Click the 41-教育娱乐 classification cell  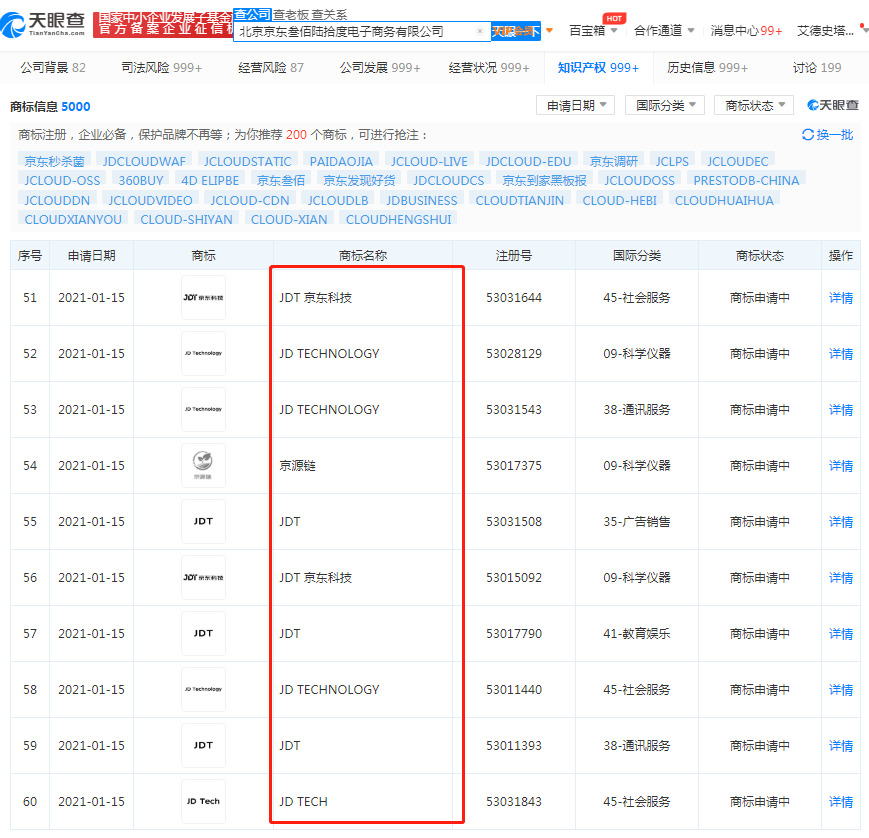tap(637, 633)
